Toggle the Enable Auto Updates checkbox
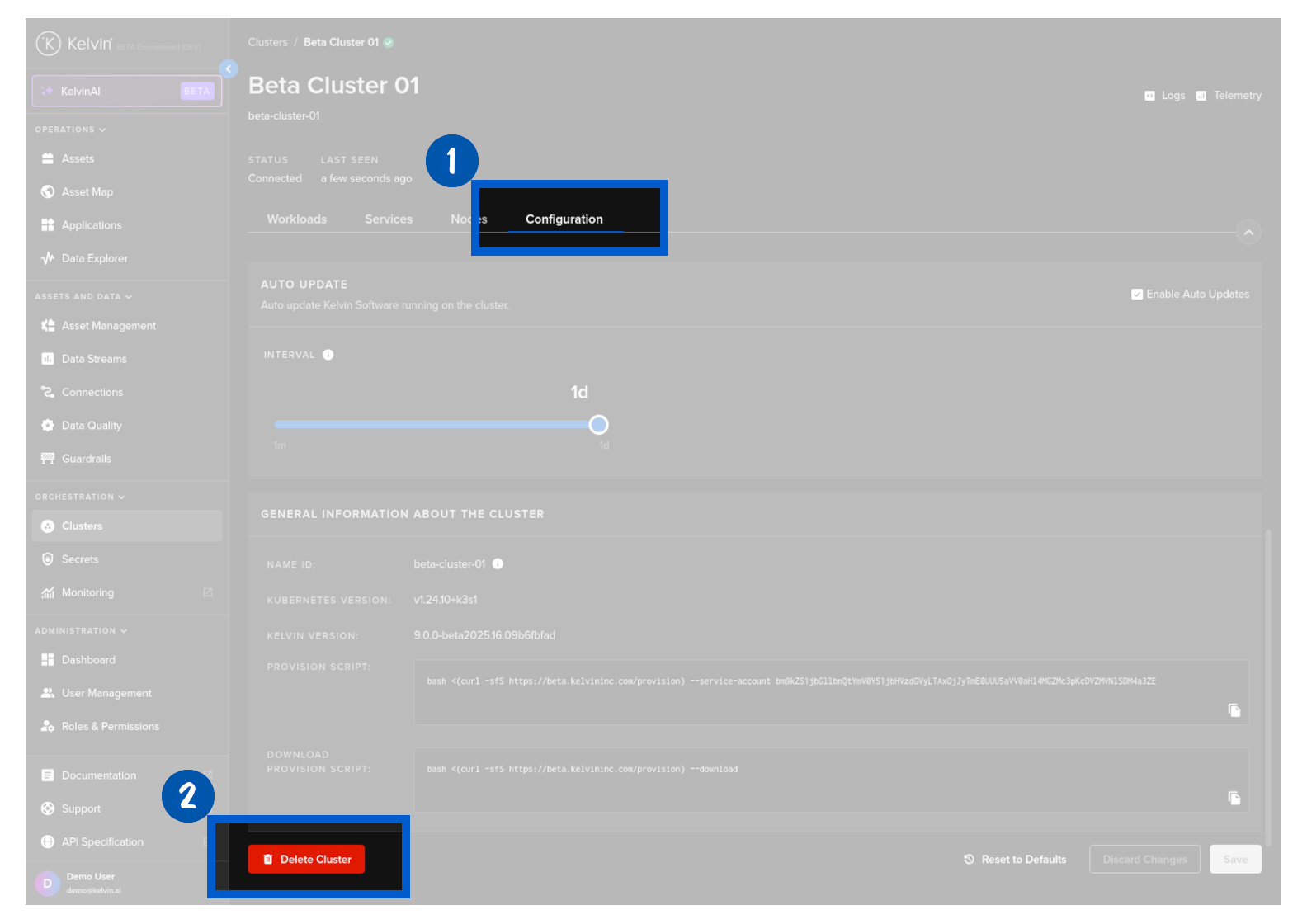The image size is (1307, 924). point(1137,295)
